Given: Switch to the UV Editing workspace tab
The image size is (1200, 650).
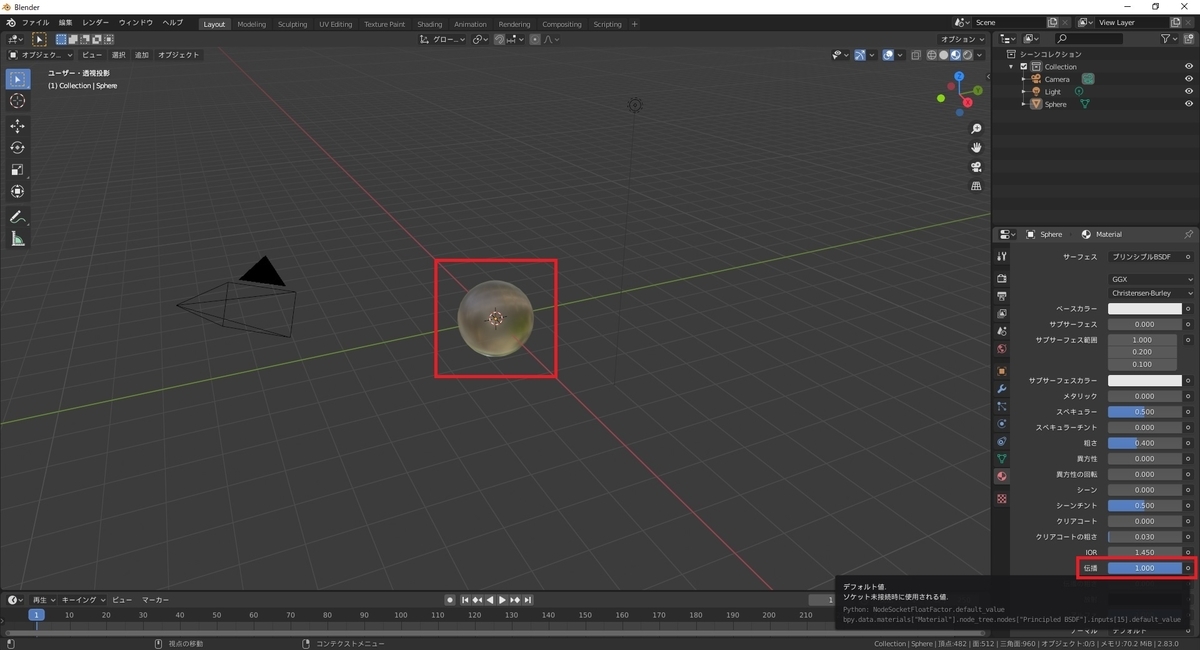Looking at the screenshot, I should point(336,24).
